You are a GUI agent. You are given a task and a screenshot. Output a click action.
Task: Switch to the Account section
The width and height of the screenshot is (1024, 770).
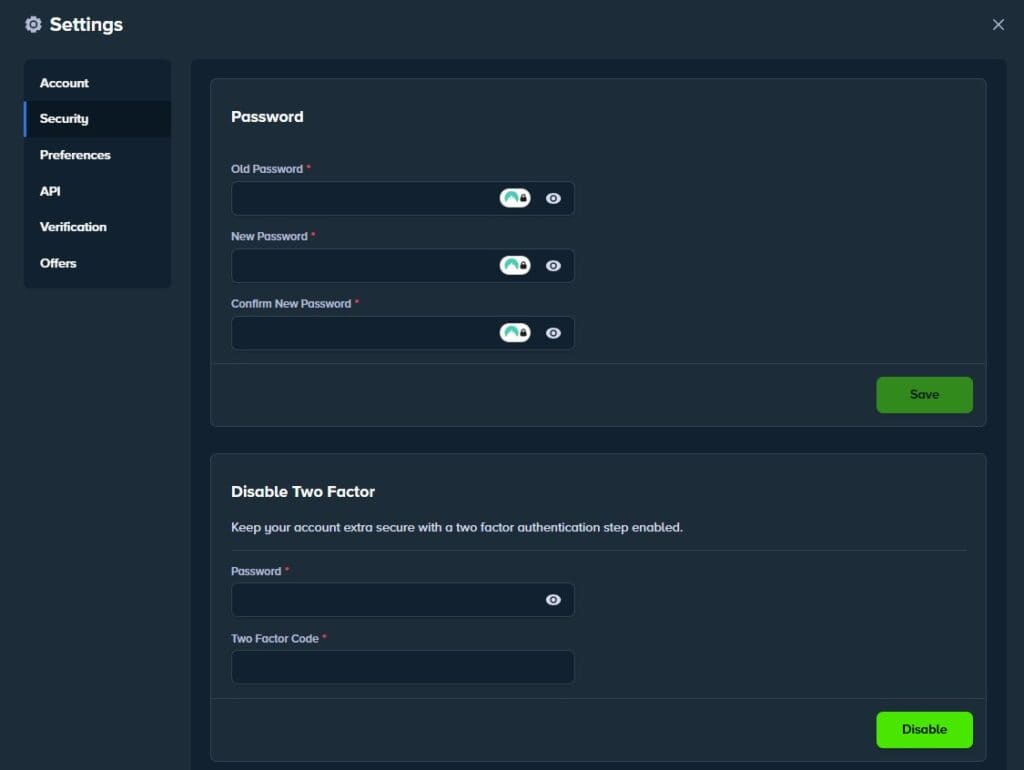click(x=64, y=82)
